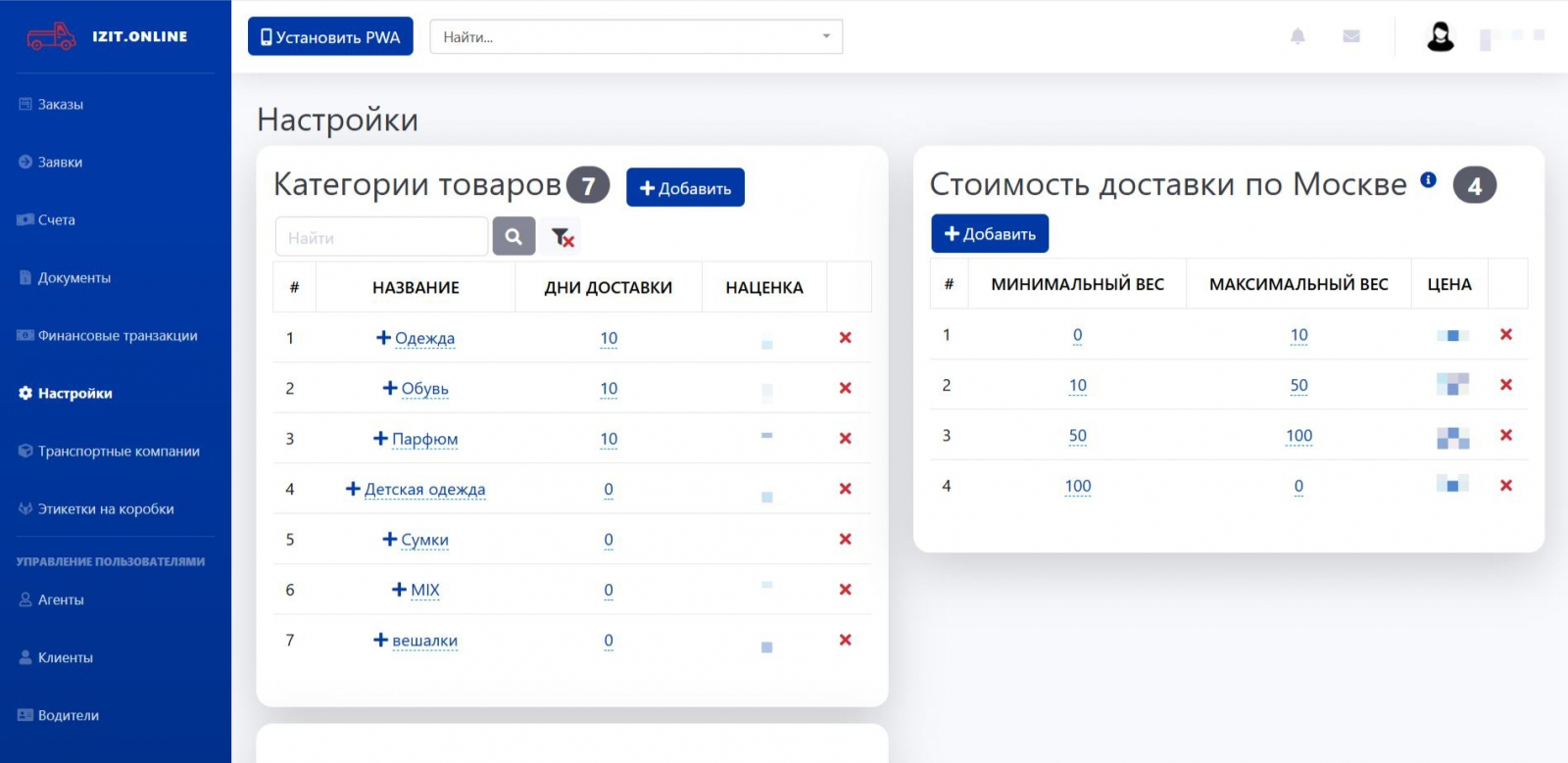Expand the Детская одежда category plus icon
Image resolution: width=1568 pixels, height=763 pixels.
click(x=353, y=489)
